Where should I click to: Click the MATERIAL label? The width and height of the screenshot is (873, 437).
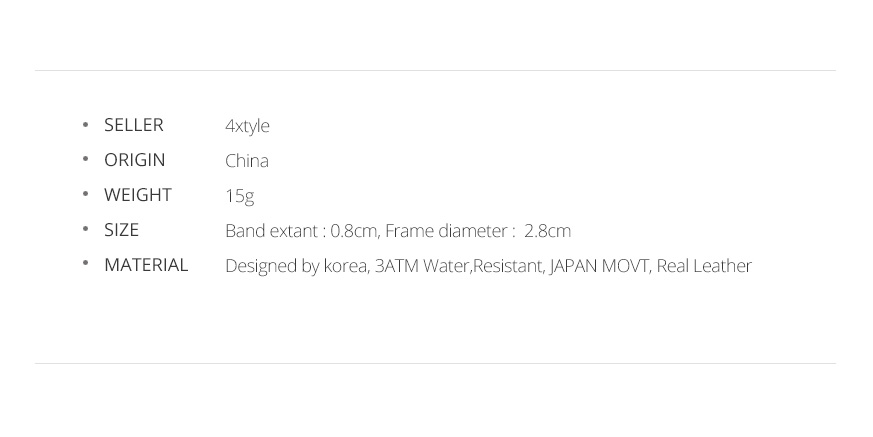point(146,266)
